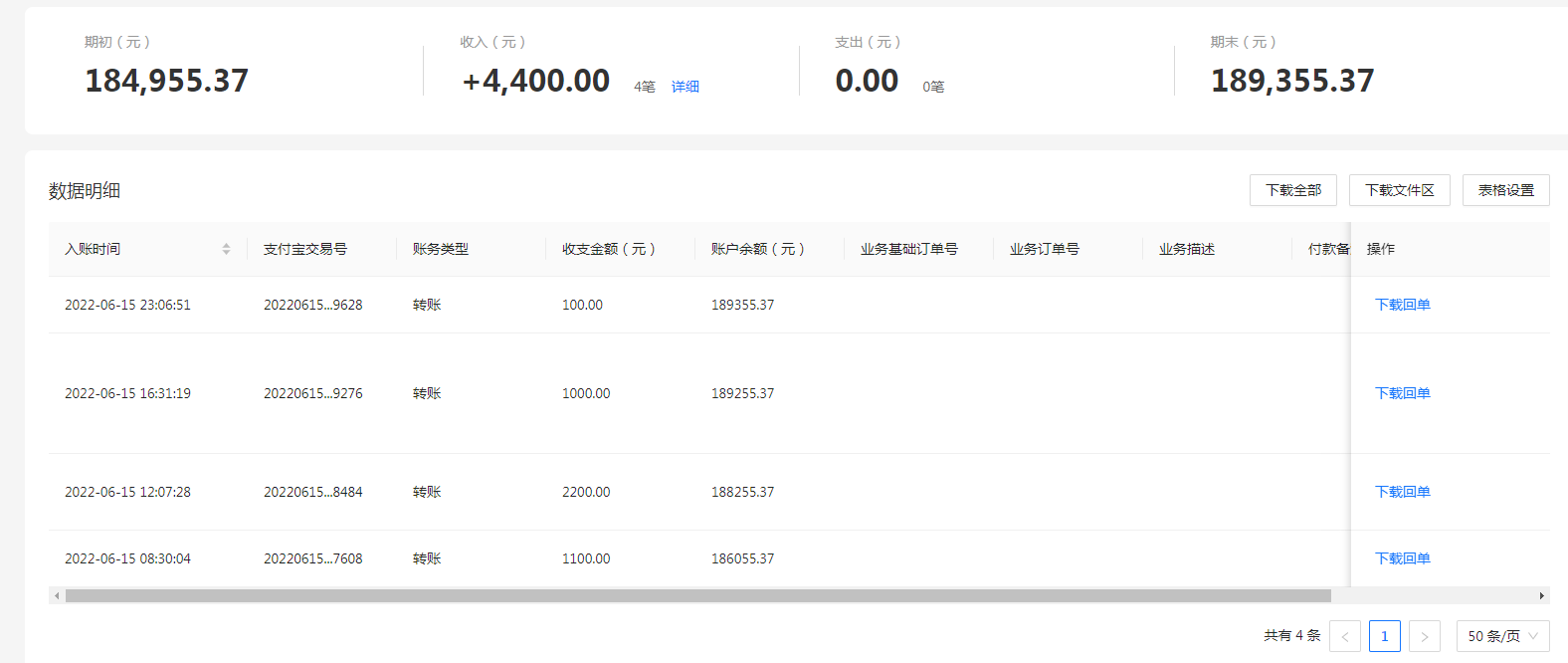Click the 数据明细 section title
The image size is (1568, 663).
[85, 190]
